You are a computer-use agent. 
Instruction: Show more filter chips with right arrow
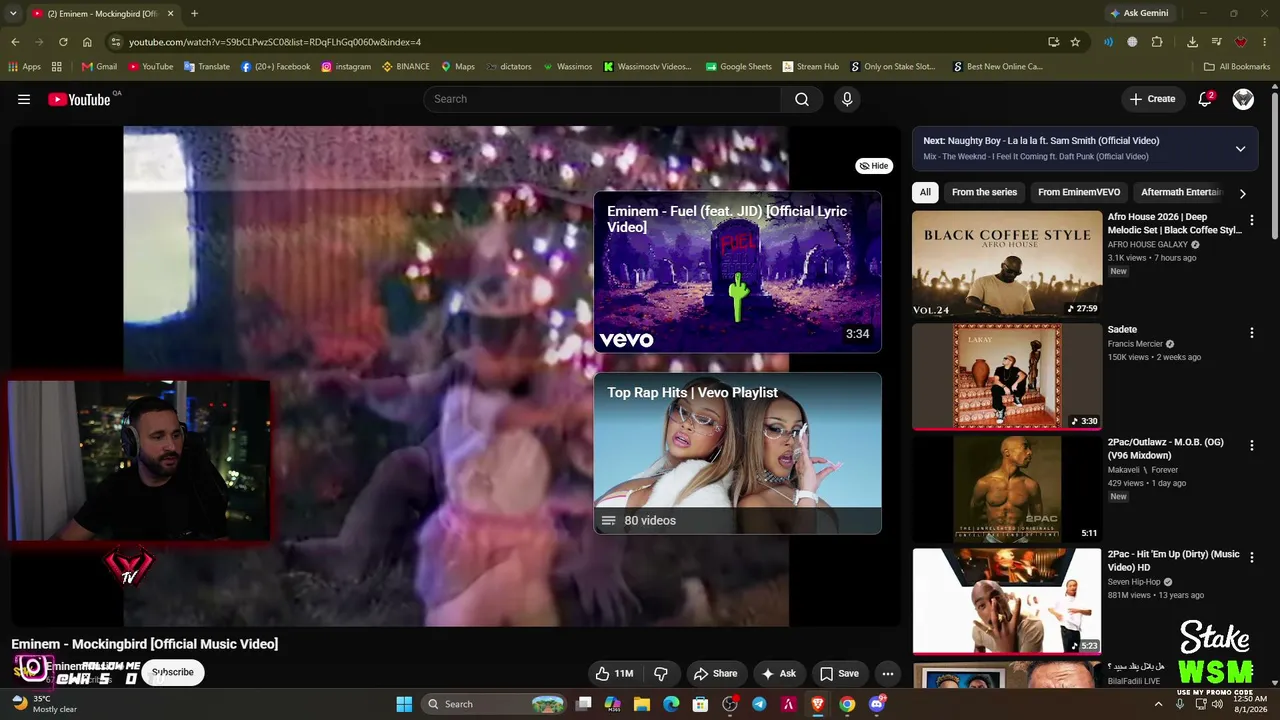(x=1242, y=193)
